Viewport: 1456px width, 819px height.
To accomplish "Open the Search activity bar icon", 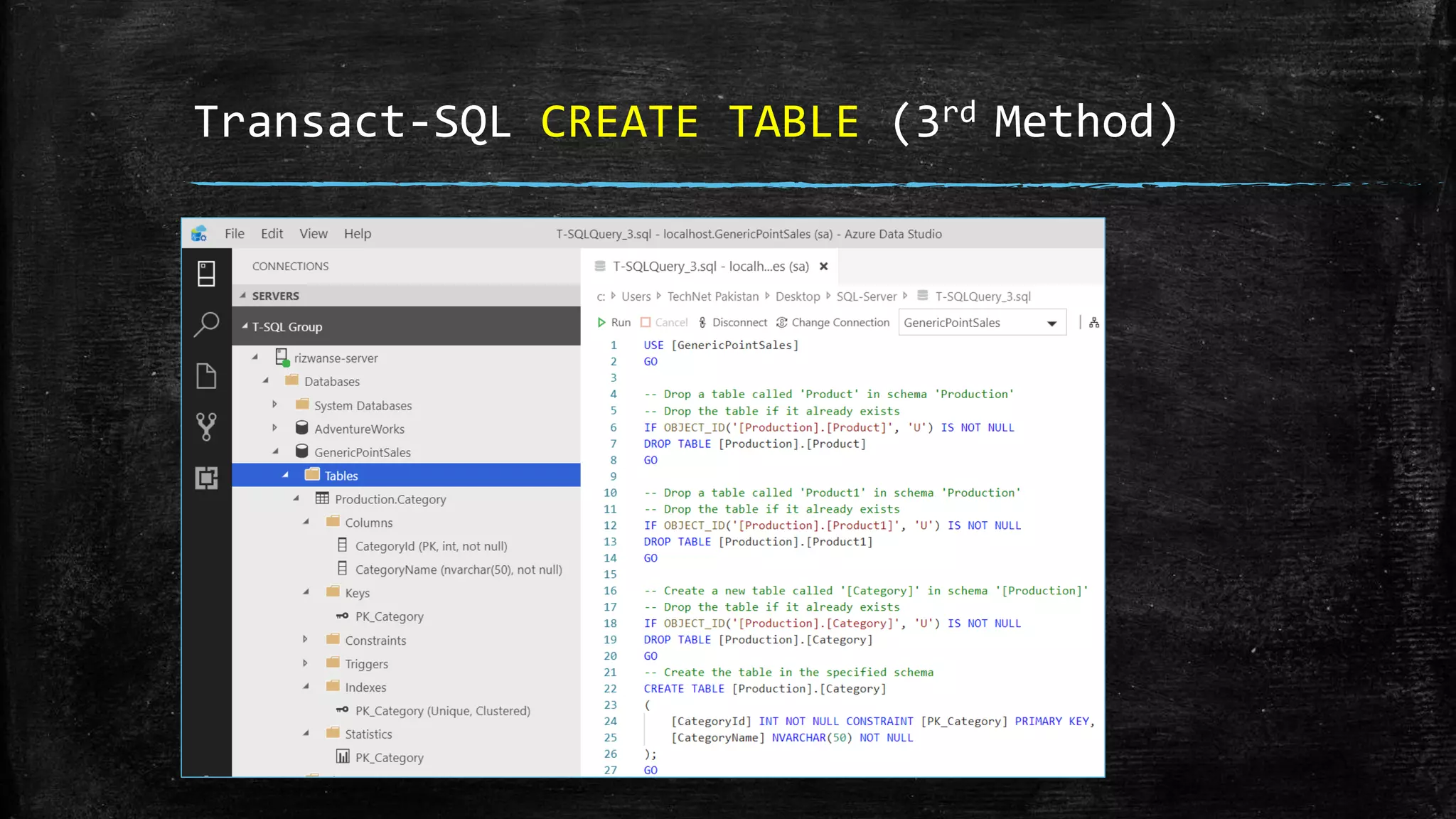I will [x=206, y=325].
